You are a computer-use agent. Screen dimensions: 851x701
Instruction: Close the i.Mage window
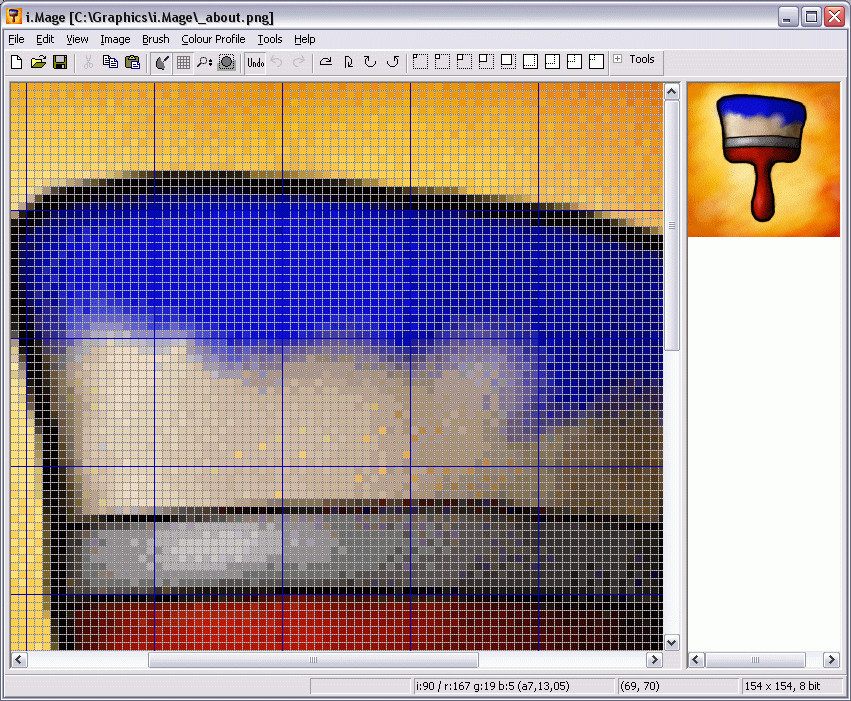click(835, 17)
